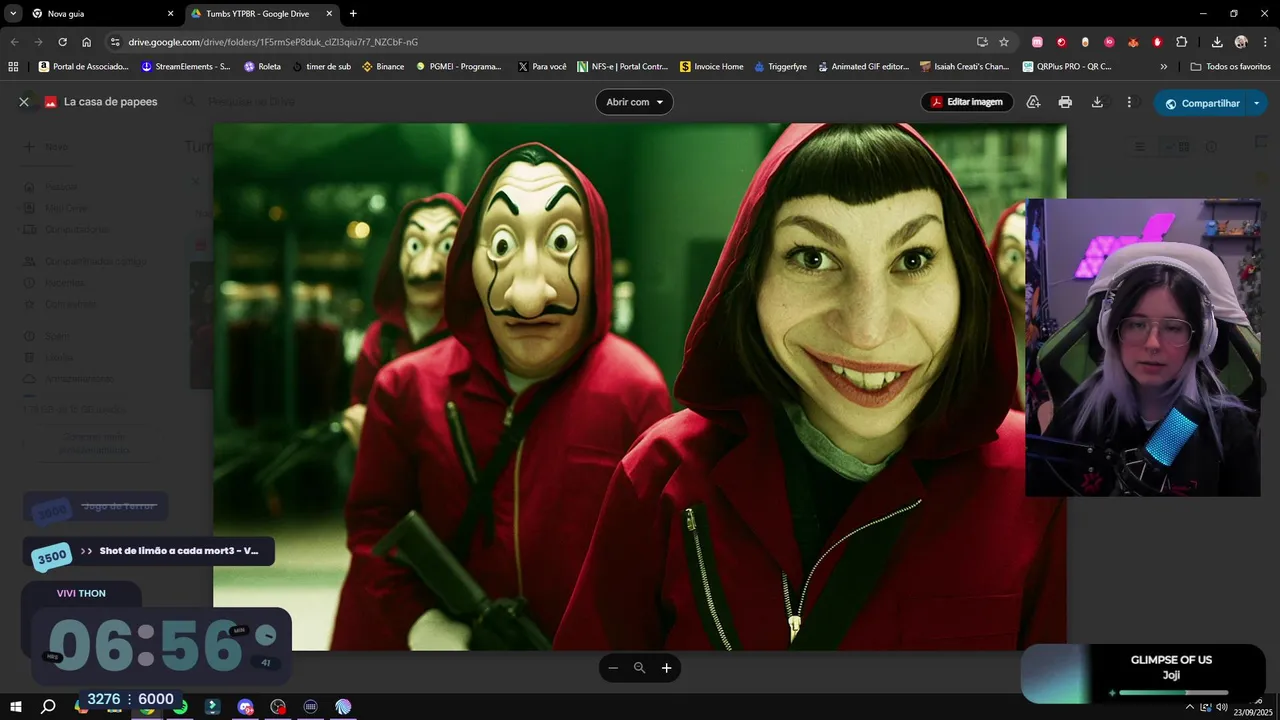
Task: Open the timer de sub bookmark
Action: (322, 66)
